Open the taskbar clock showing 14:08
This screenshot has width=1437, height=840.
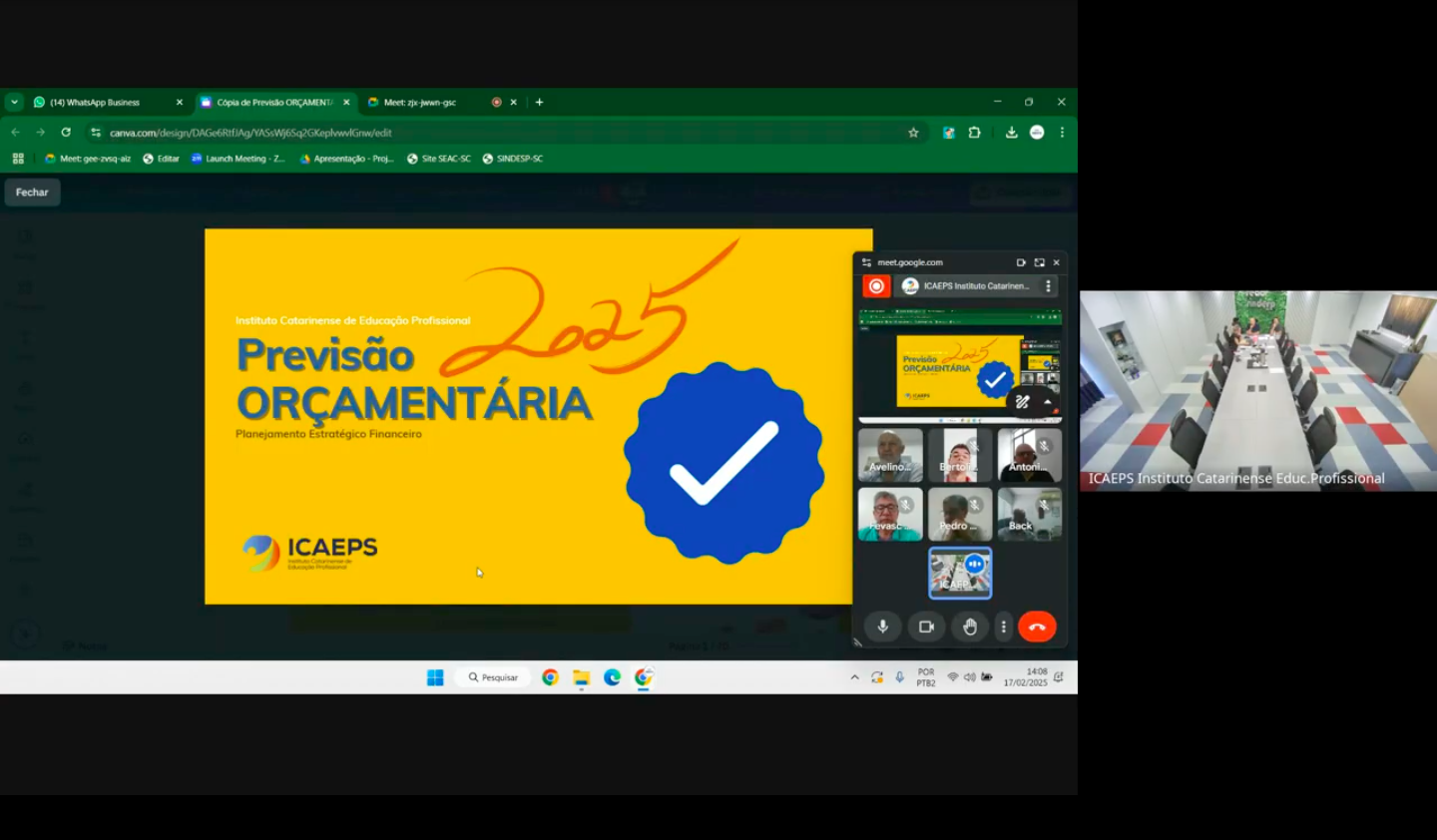pyautogui.click(x=1026, y=677)
